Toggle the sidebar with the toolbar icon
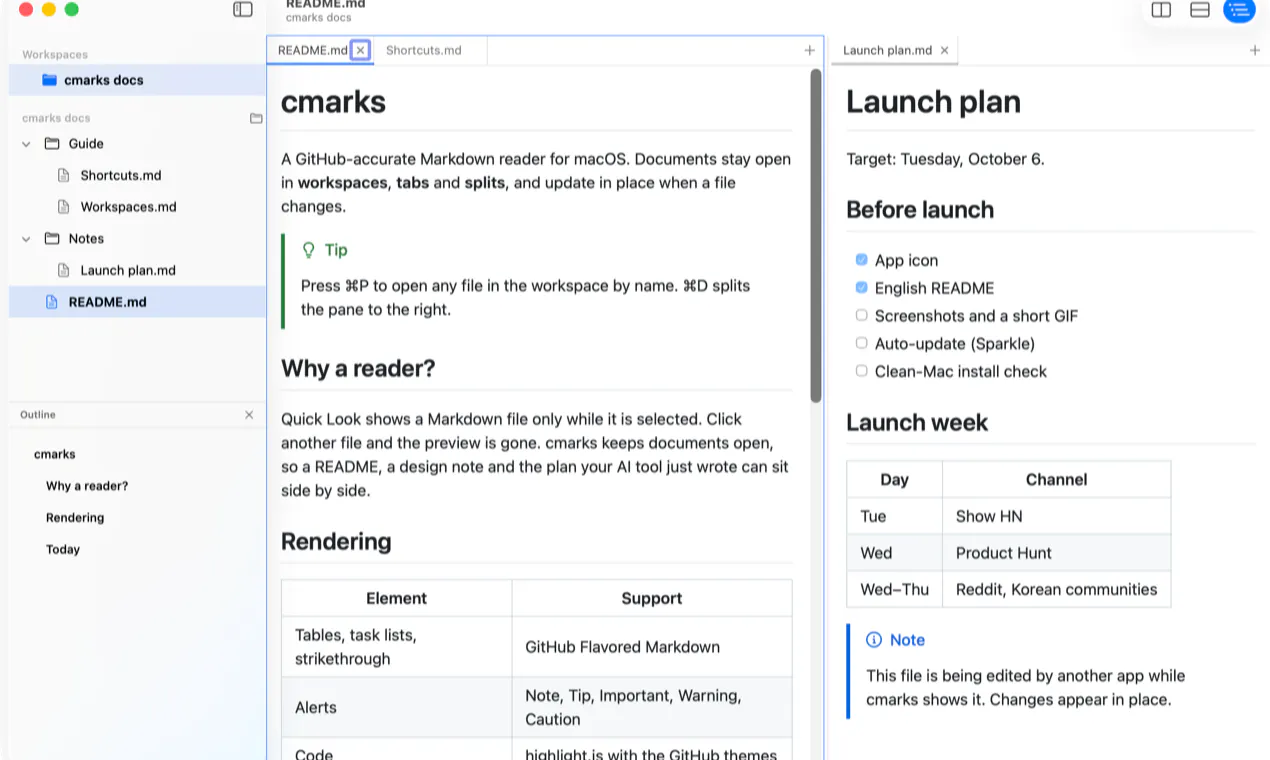Viewport: 1270px width, 760px height. 243,9
